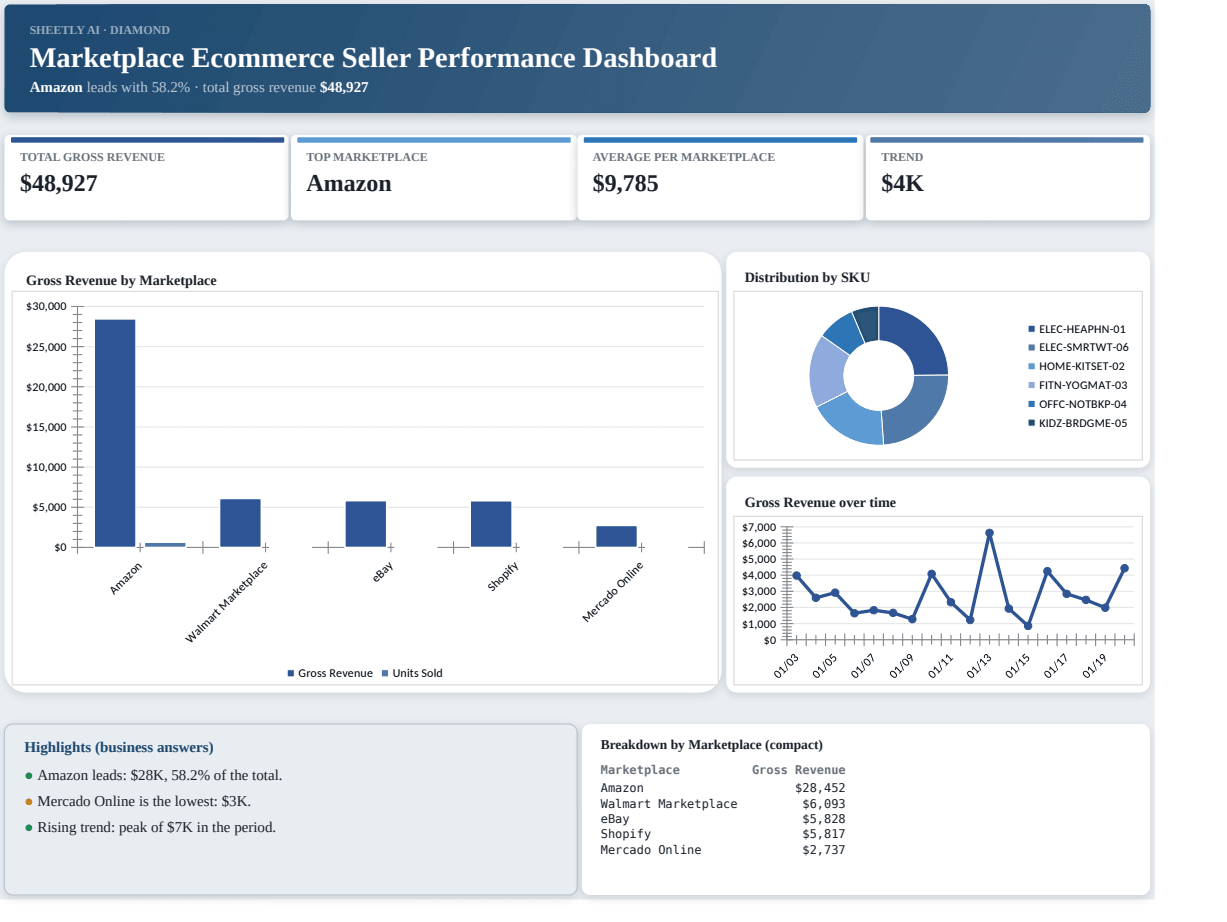Click the Mercado Online revenue bar
This screenshot has width=1227, height=922.
click(x=616, y=536)
